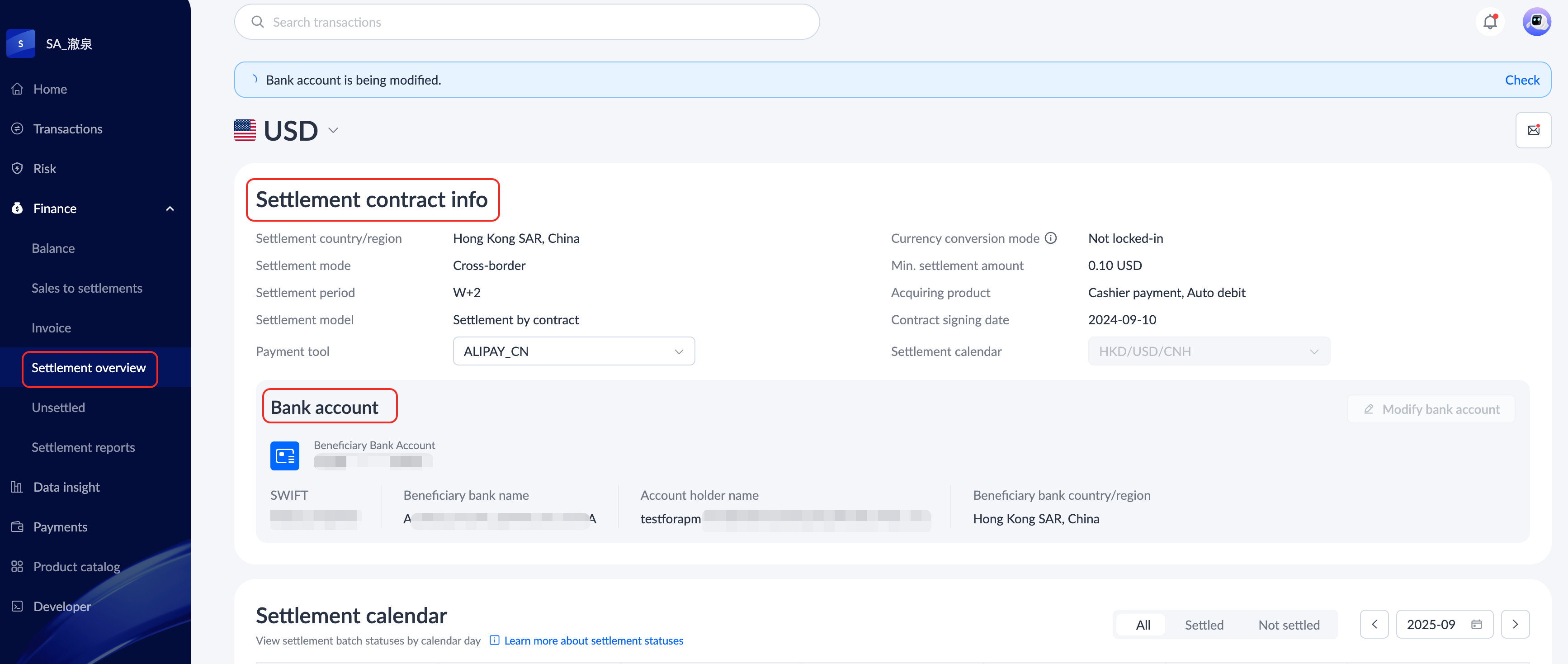Image resolution: width=1568 pixels, height=664 pixels.
Task: Select the All filter option
Action: coord(1143,624)
